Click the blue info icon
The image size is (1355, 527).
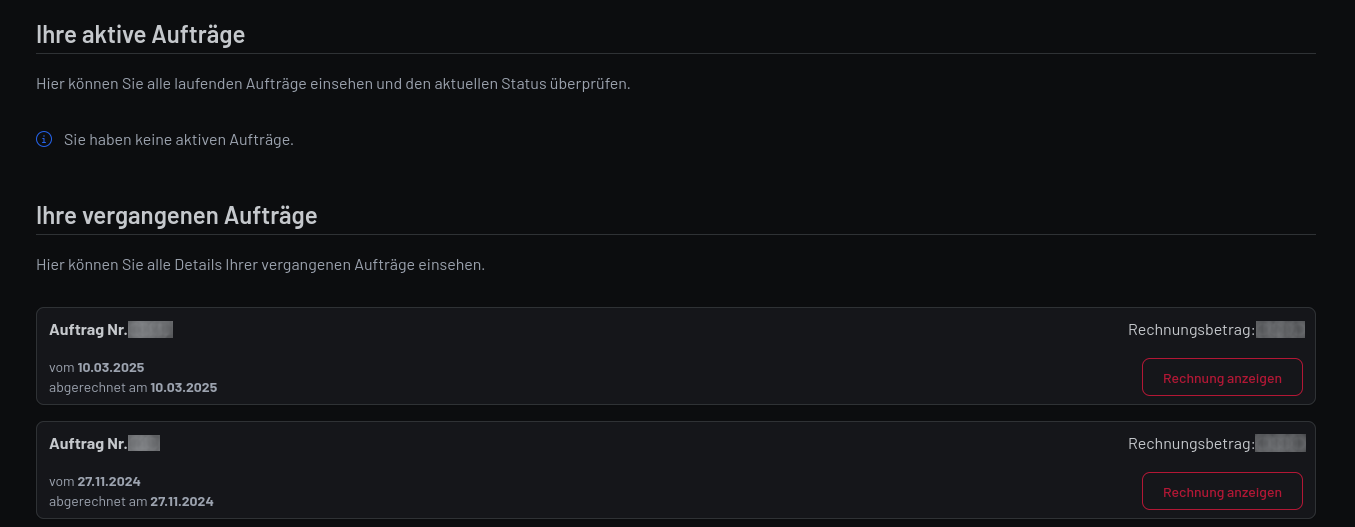click(44, 139)
